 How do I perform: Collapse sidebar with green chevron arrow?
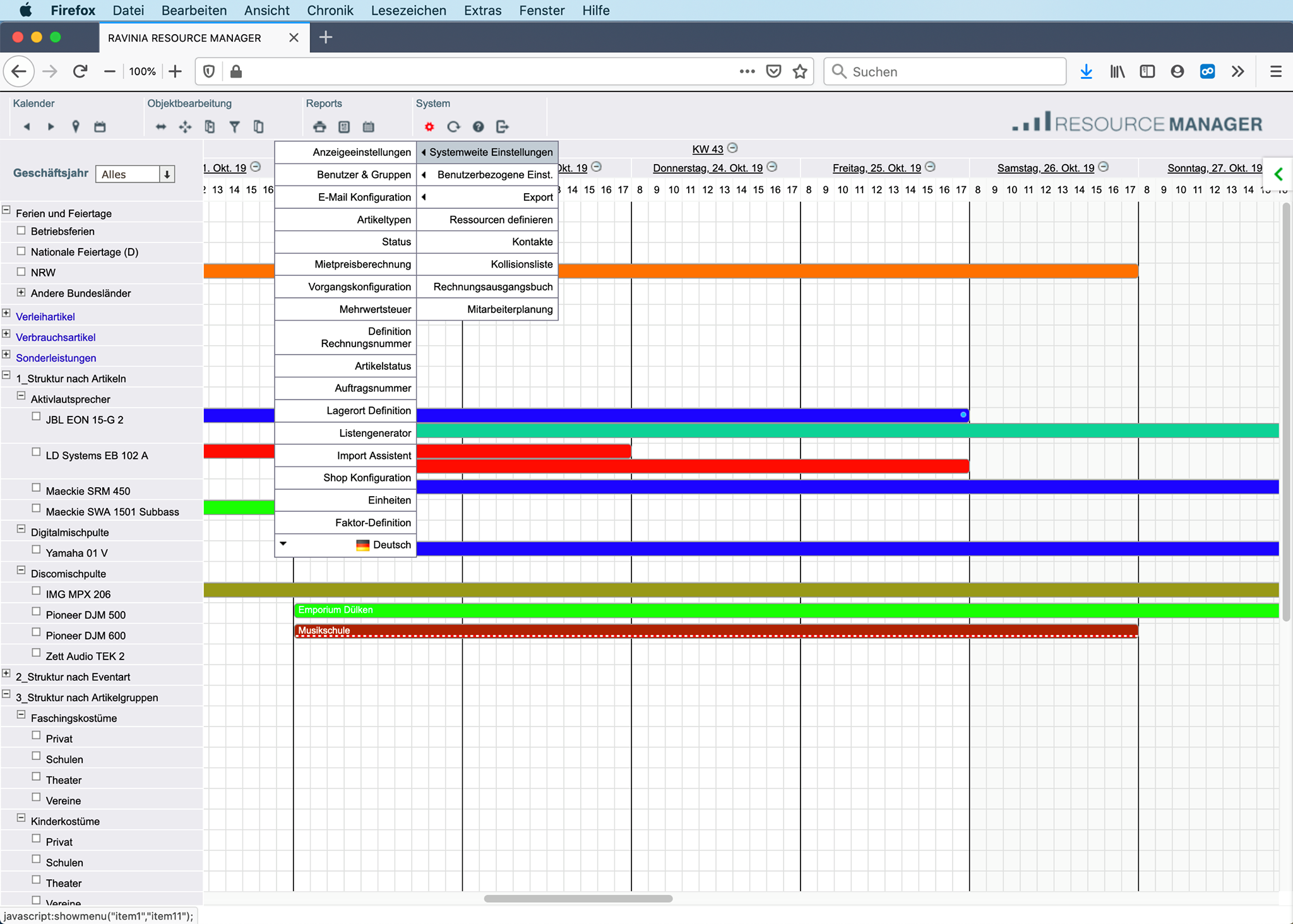click(1278, 174)
